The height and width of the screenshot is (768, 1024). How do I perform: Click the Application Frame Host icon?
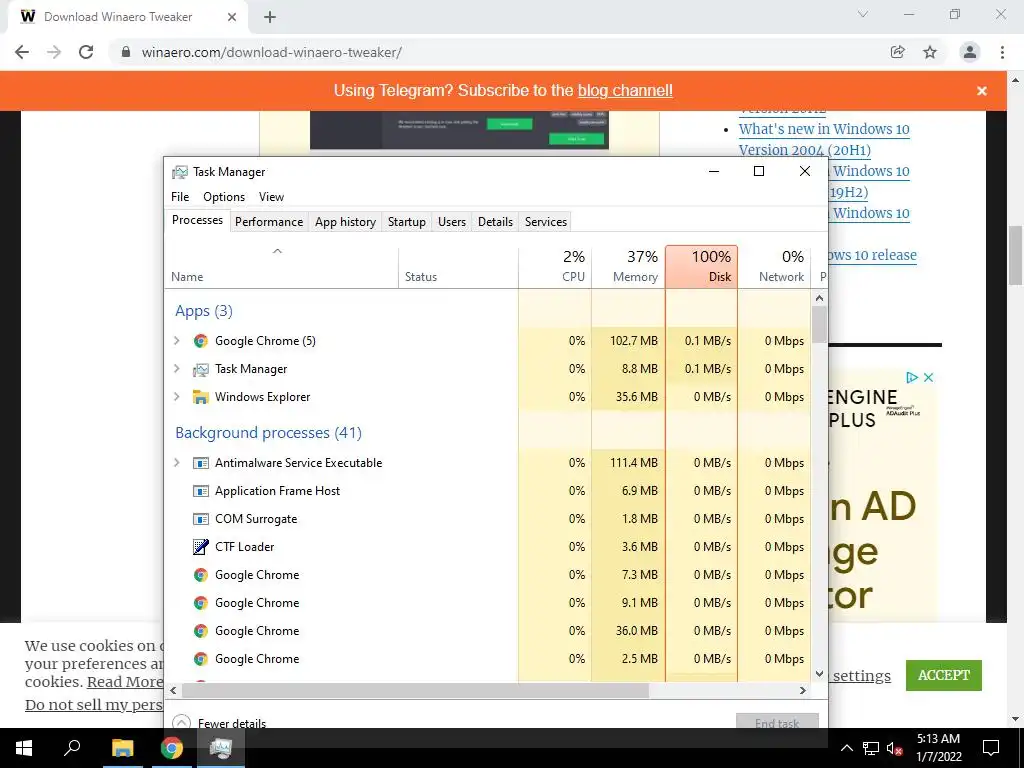pyautogui.click(x=200, y=491)
